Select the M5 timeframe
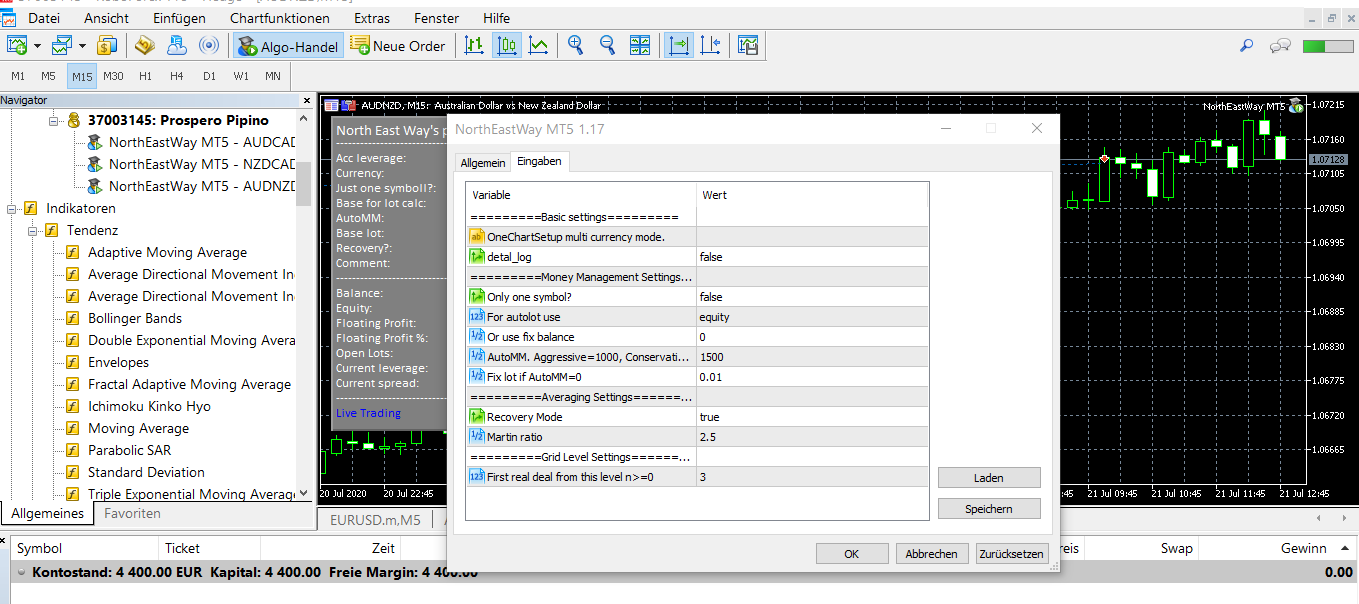1359x604 pixels. (48, 76)
